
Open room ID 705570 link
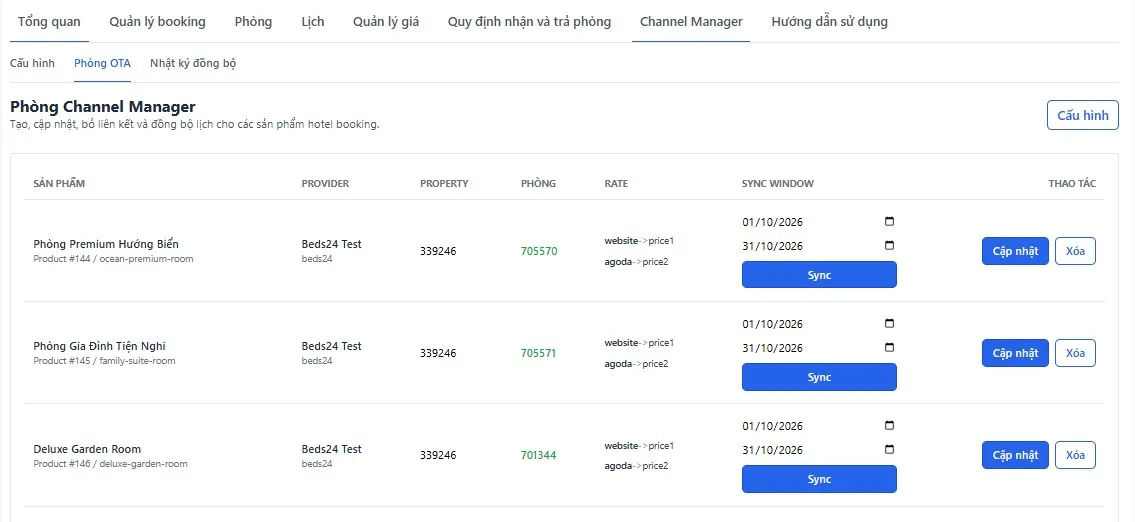[539, 251]
